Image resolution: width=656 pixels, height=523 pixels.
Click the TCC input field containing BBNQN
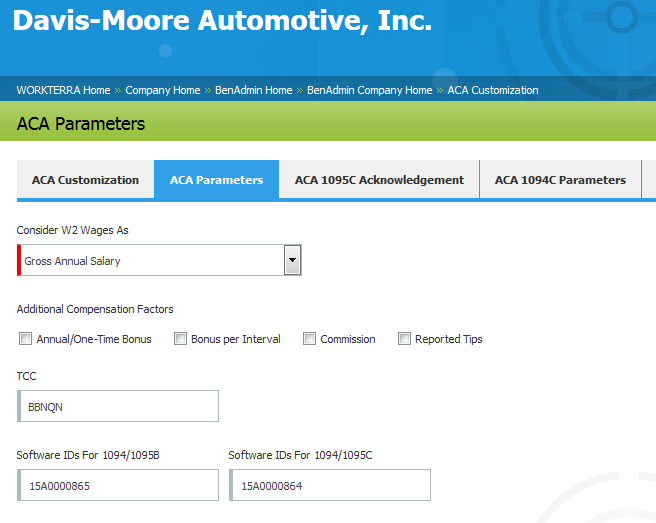click(x=118, y=406)
